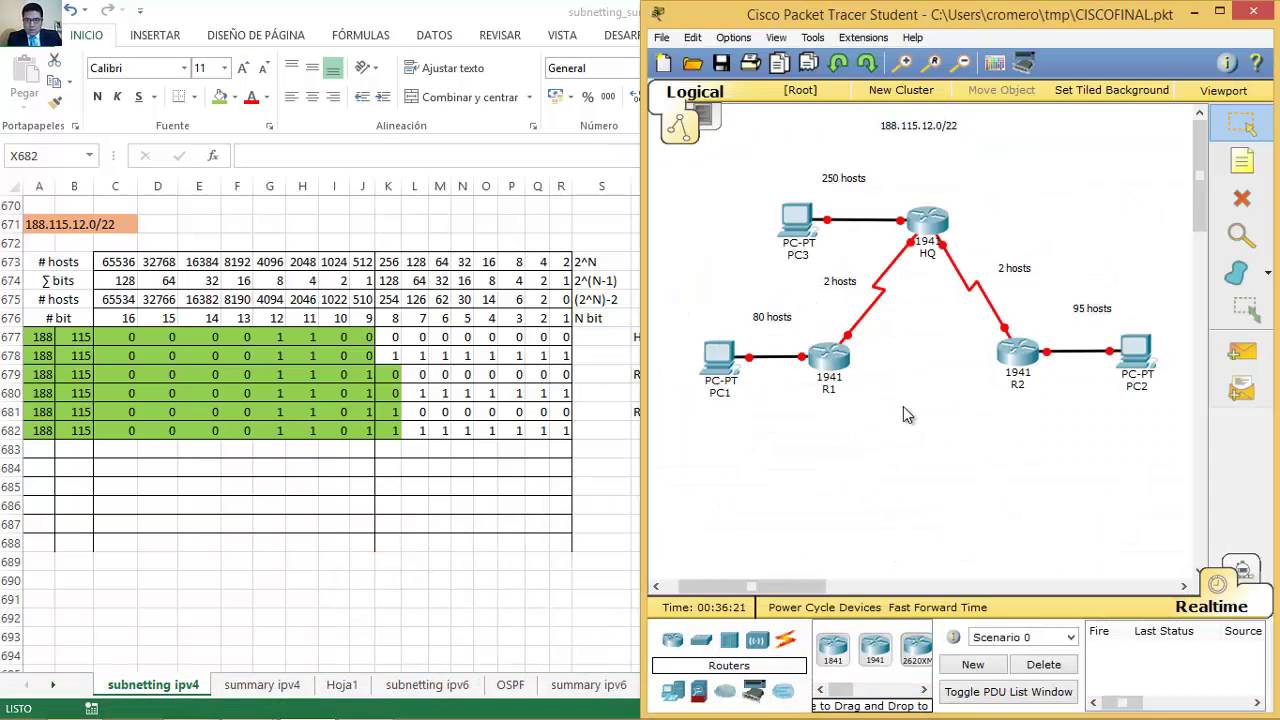This screenshot has width=1280, height=720.
Task: Choose the red X Delete tool
Action: 1242,198
